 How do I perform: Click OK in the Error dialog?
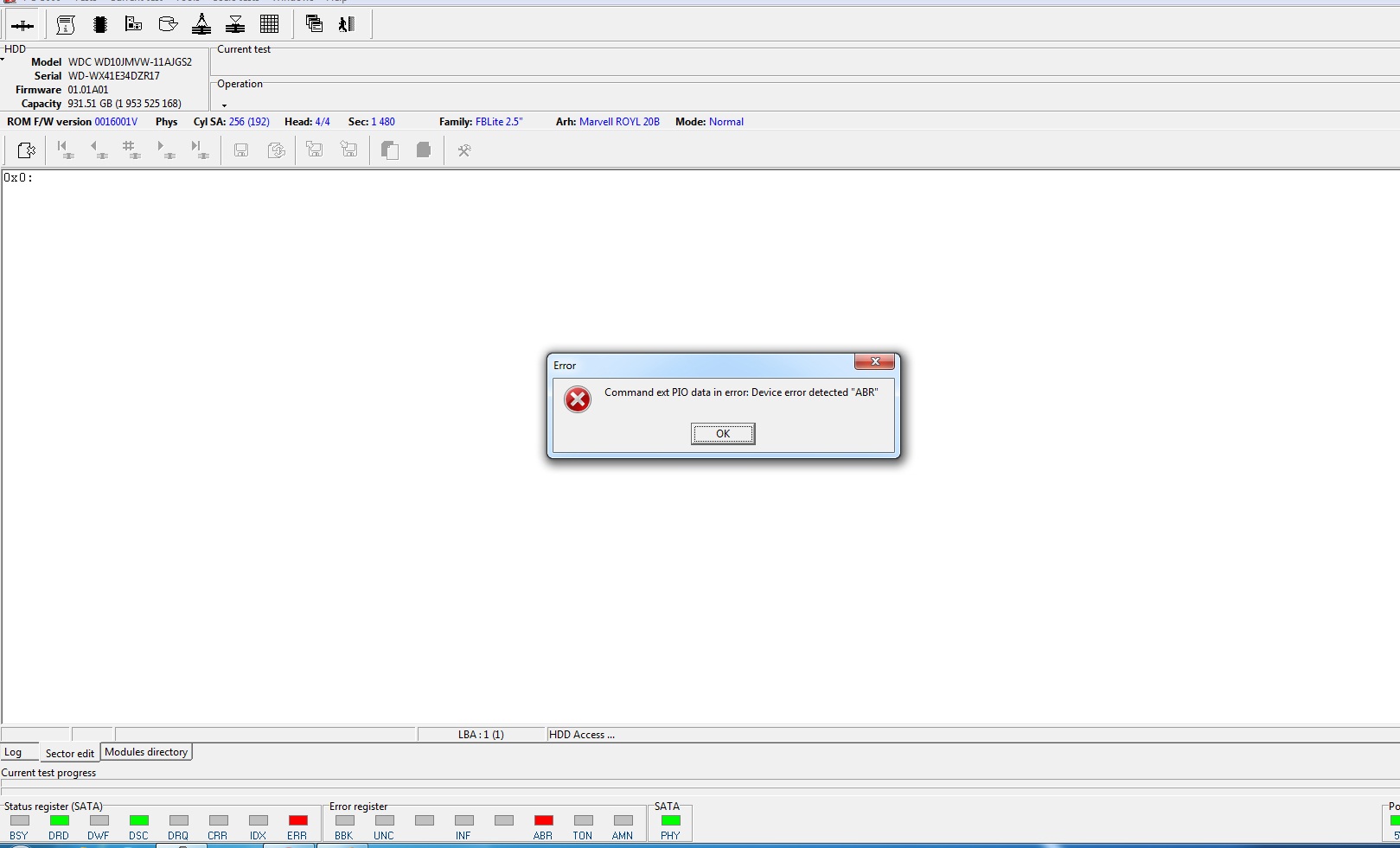tap(723, 434)
